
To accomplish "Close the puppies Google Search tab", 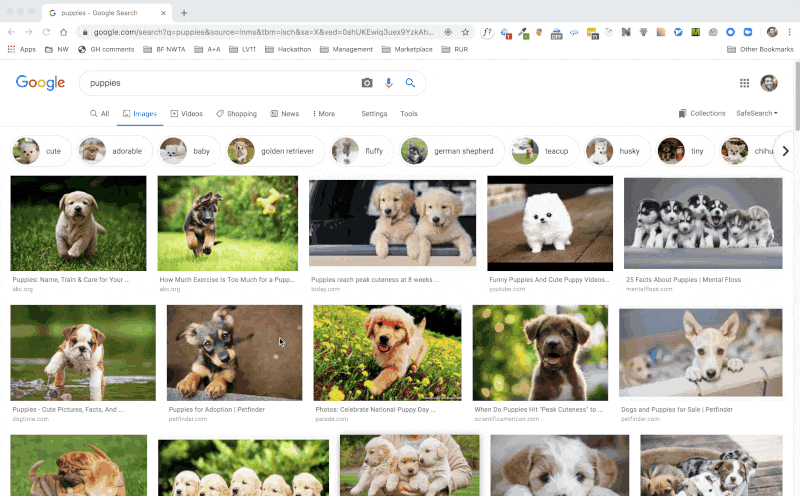I will coord(163,13).
